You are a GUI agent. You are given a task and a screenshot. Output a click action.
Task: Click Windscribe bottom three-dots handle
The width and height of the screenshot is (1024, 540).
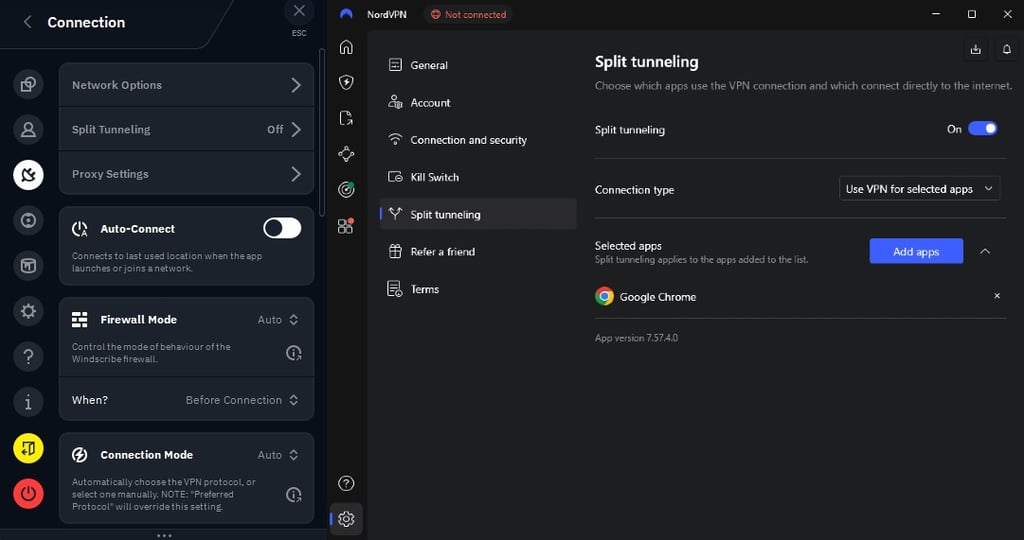coord(164,535)
